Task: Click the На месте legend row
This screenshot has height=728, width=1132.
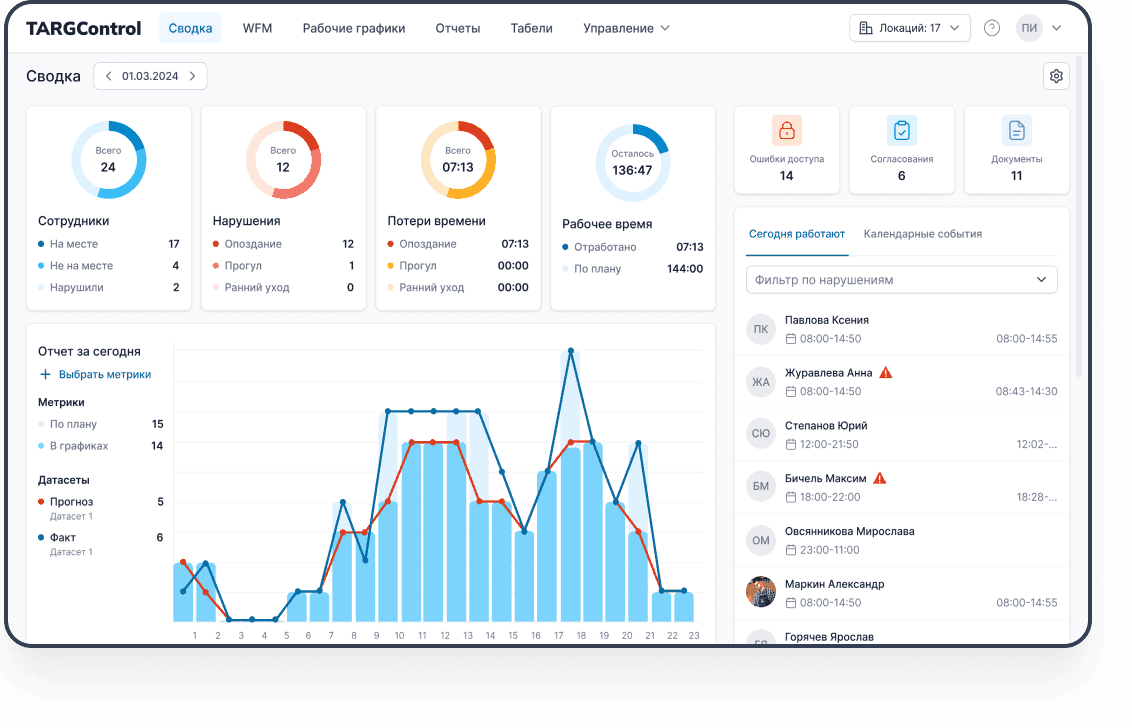Action: click(x=108, y=244)
